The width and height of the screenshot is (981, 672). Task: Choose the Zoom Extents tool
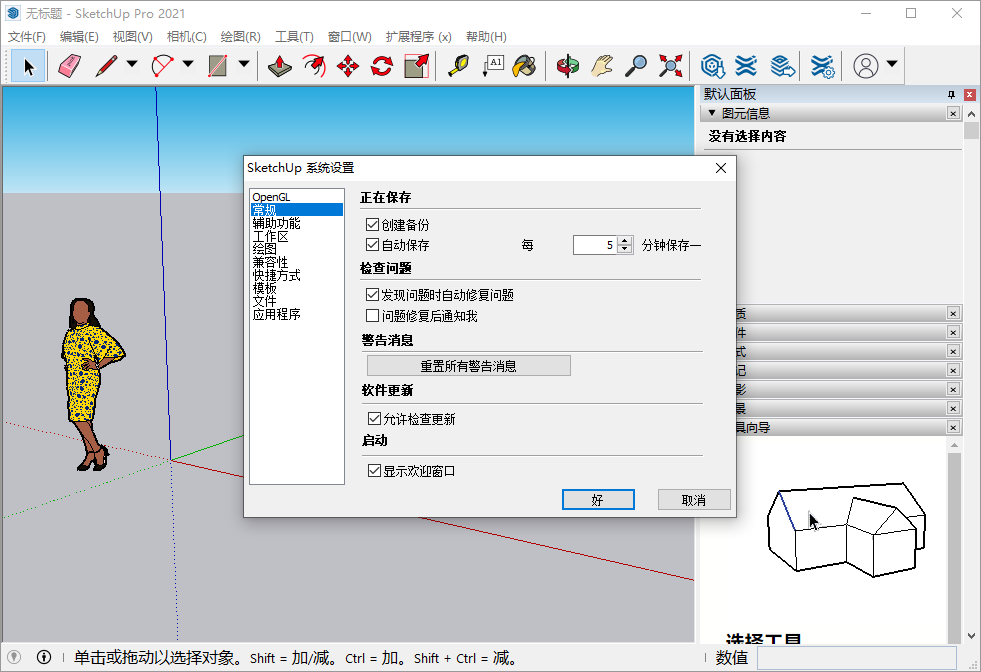click(x=670, y=65)
